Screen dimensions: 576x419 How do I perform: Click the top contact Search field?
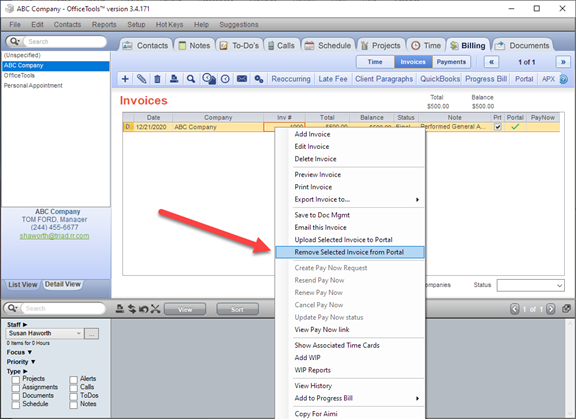tap(64, 41)
